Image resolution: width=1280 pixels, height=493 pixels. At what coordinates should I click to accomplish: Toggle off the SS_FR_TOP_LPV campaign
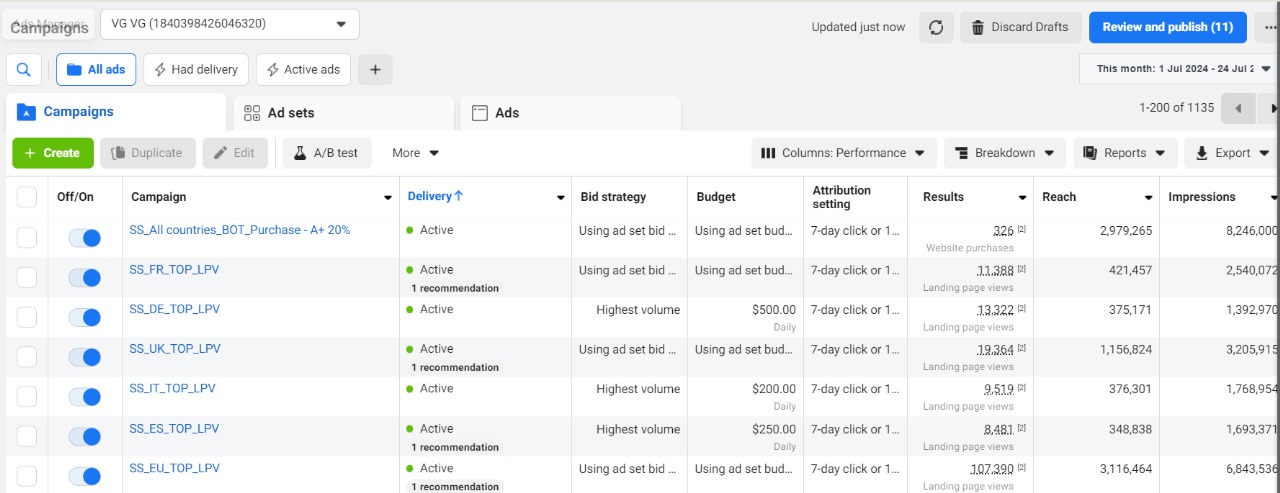[x=85, y=278]
